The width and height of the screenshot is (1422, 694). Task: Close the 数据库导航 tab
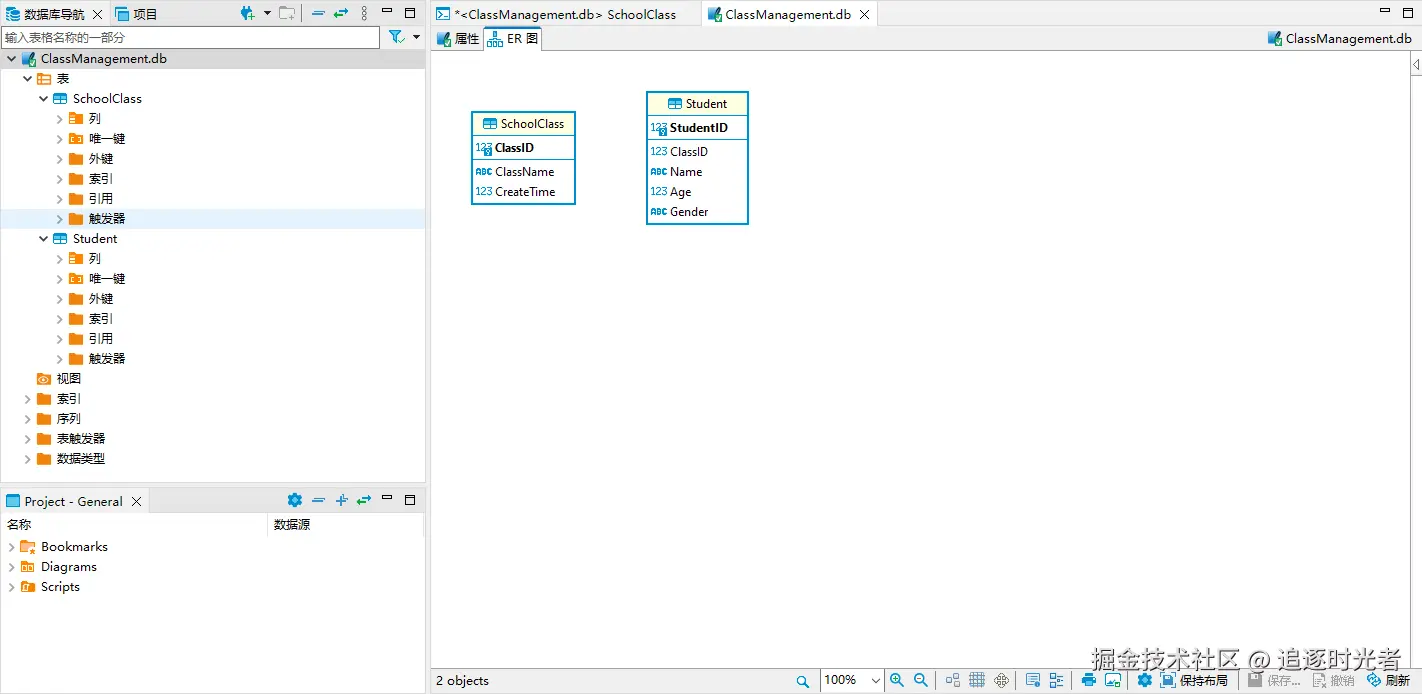tap(97, 14)
